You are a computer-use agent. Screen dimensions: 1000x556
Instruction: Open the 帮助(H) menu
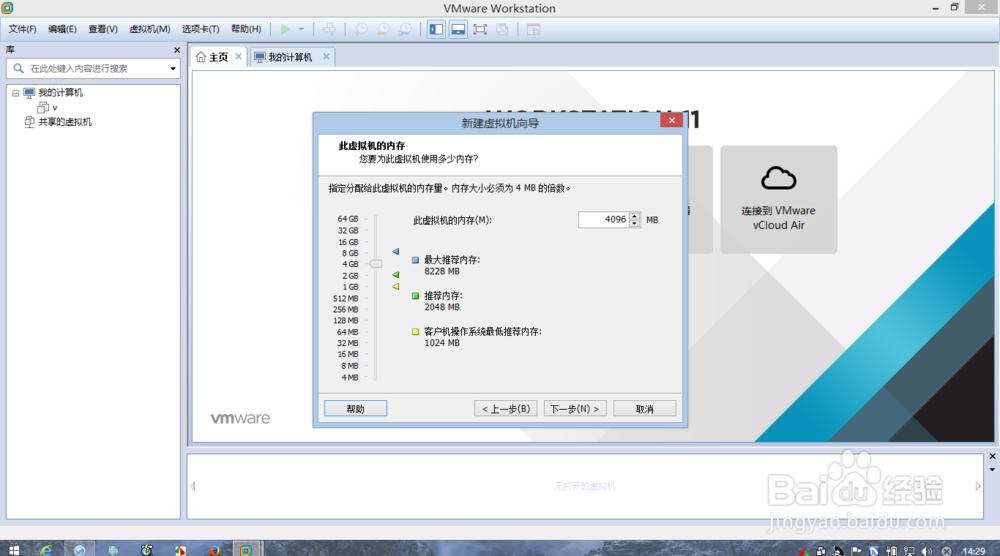[246, 29]
